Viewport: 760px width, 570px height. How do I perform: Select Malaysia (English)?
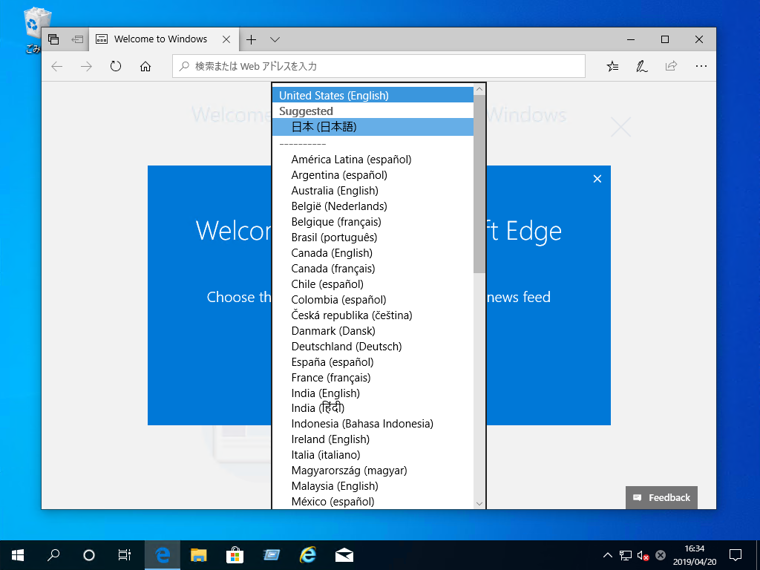pos(373,486)
